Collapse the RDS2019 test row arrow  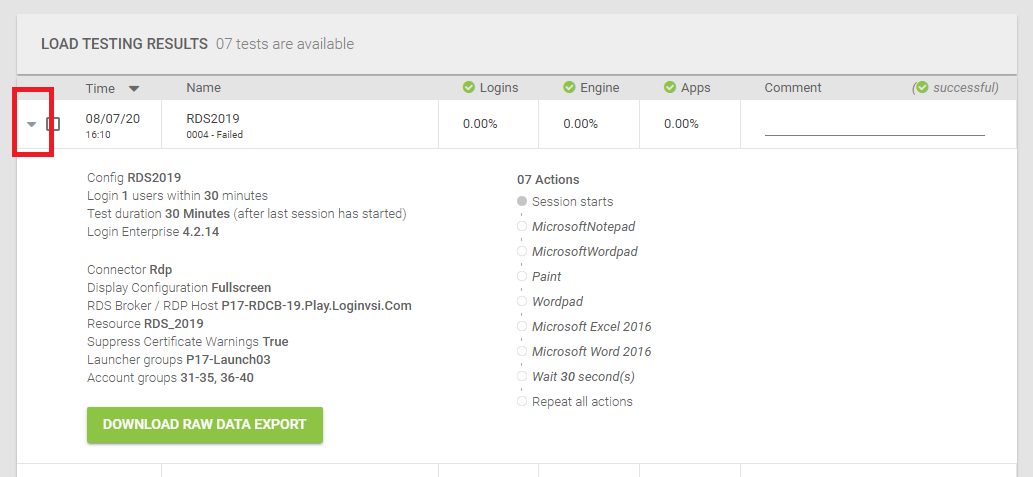point(31,125)
